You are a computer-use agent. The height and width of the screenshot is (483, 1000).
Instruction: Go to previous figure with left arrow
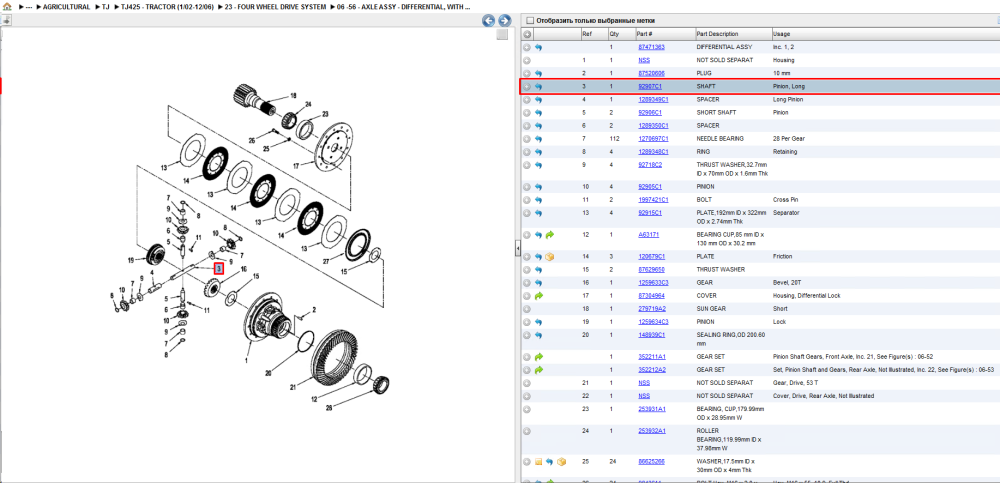(x=489, y=20)
